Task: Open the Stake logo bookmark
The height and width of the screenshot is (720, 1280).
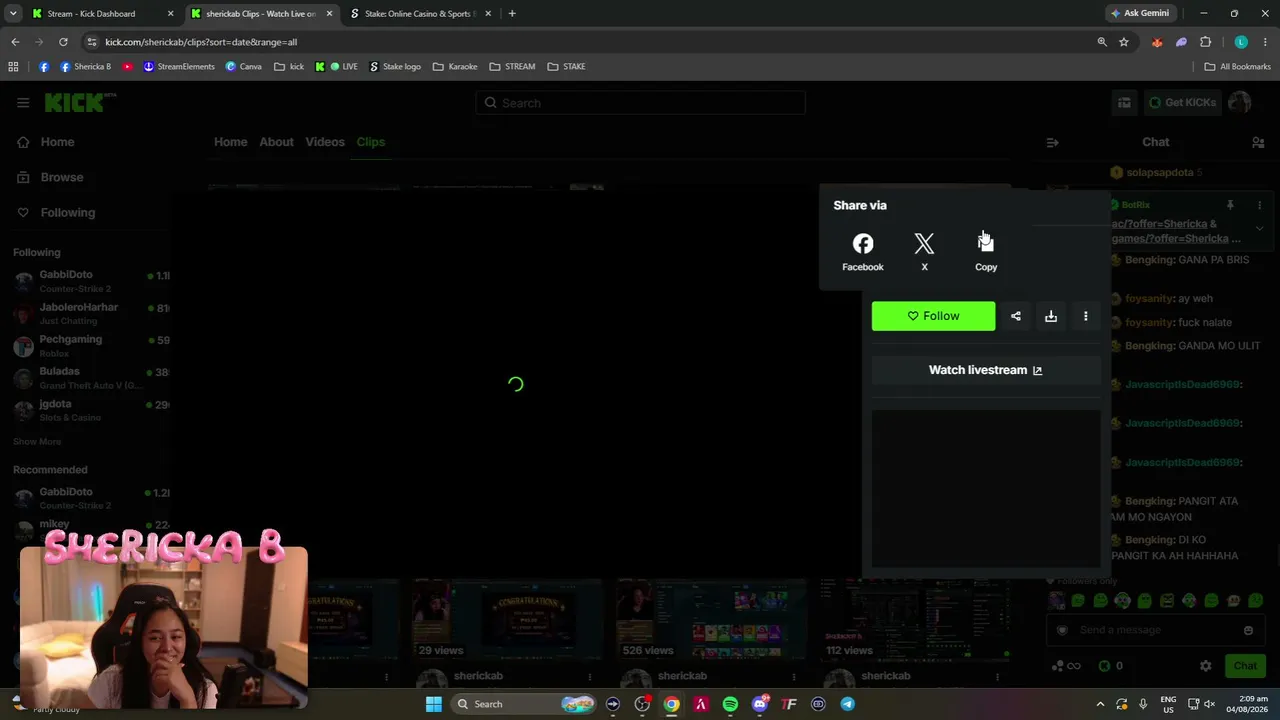Action: (x=395, y=67)
